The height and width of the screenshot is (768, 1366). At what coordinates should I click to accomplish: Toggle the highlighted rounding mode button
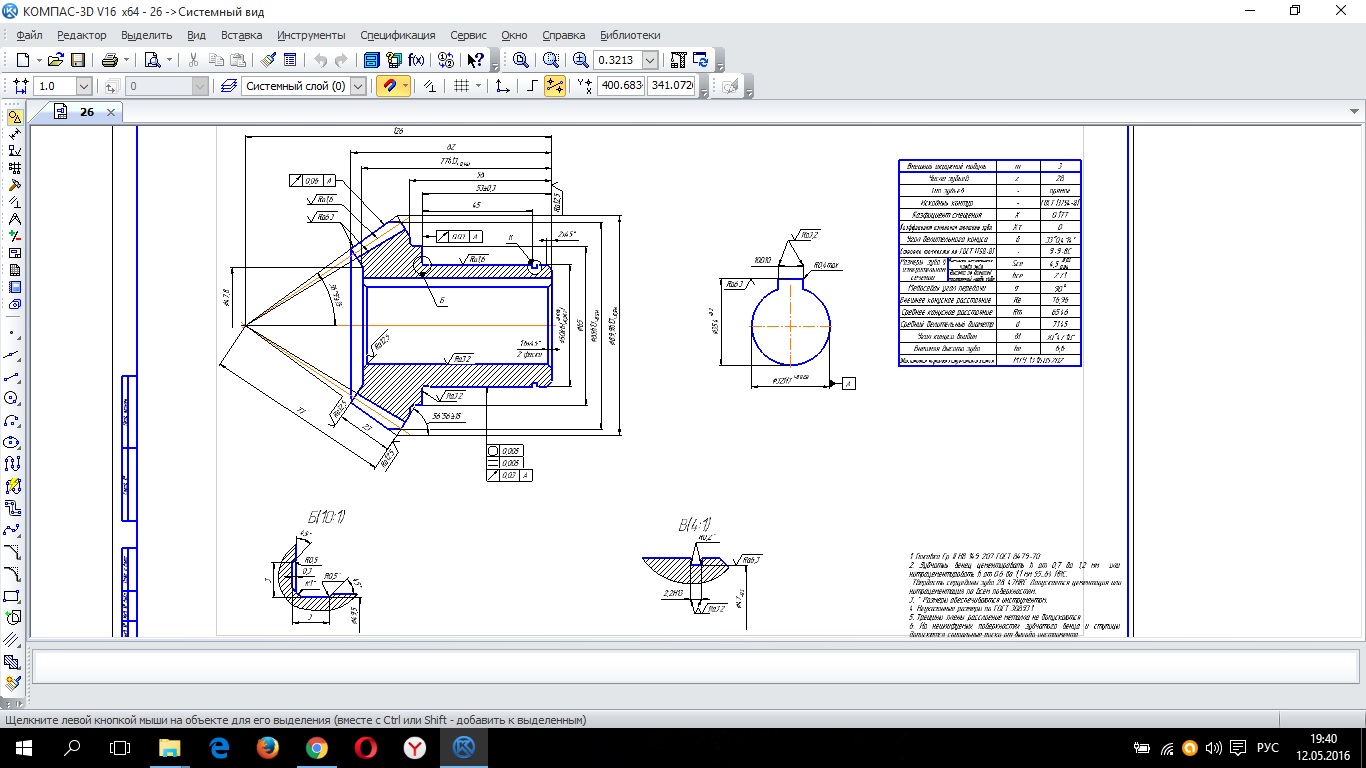coord(555,86)
